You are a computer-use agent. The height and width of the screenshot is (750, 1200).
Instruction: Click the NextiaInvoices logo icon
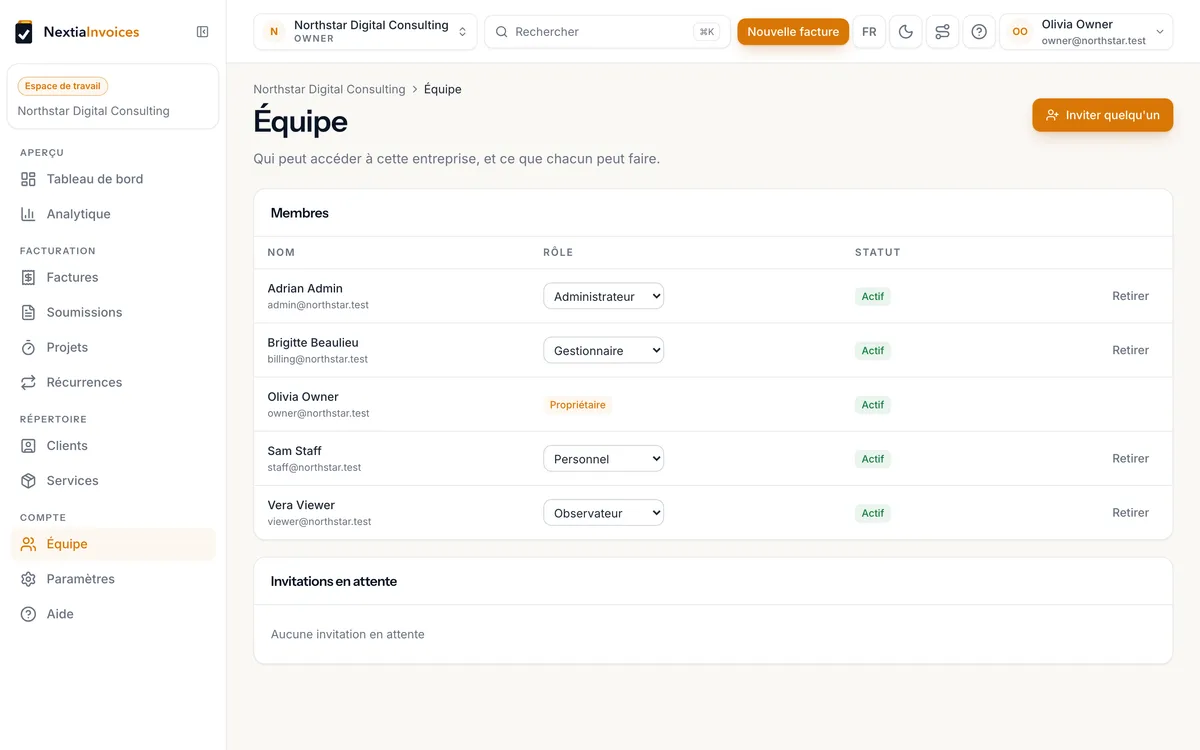tap(24, 32)
